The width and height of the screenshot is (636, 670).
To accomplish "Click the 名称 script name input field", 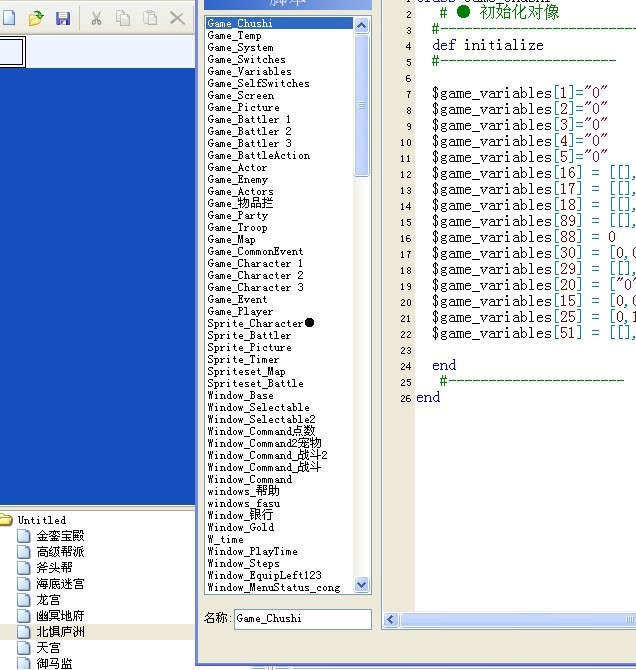I will [x=303, y=619].
